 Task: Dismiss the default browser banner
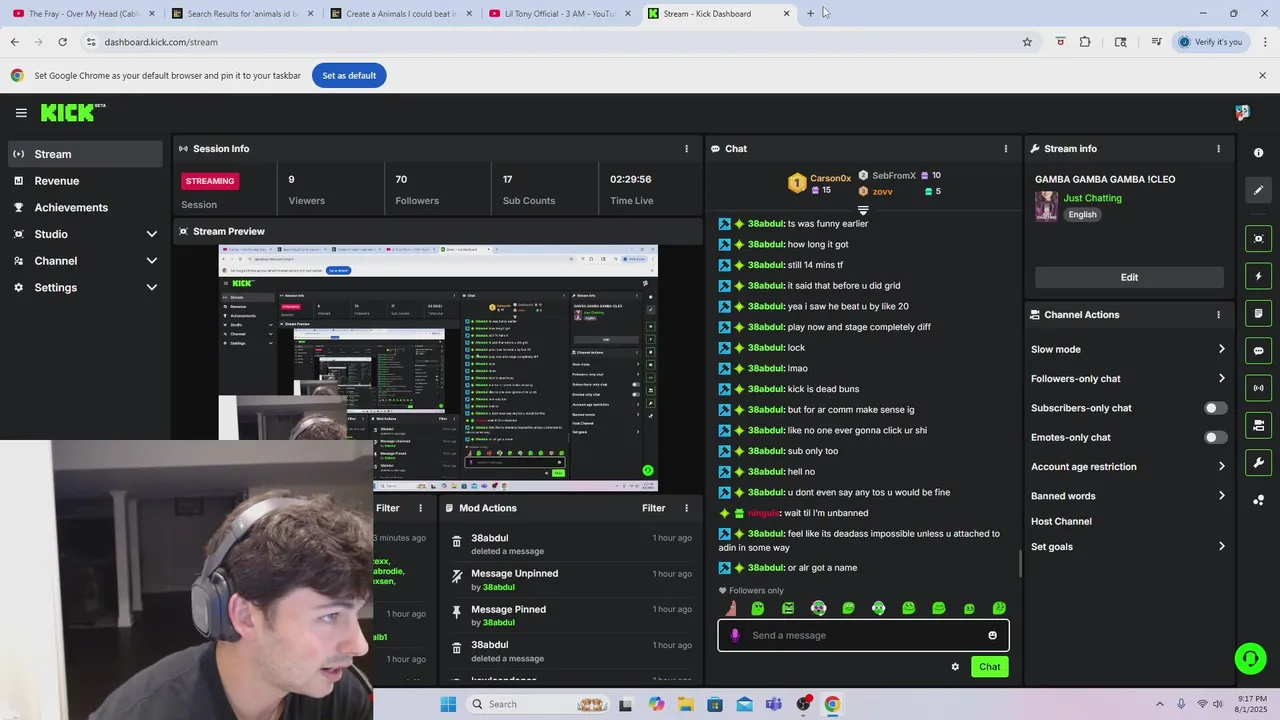[1262, 76]
